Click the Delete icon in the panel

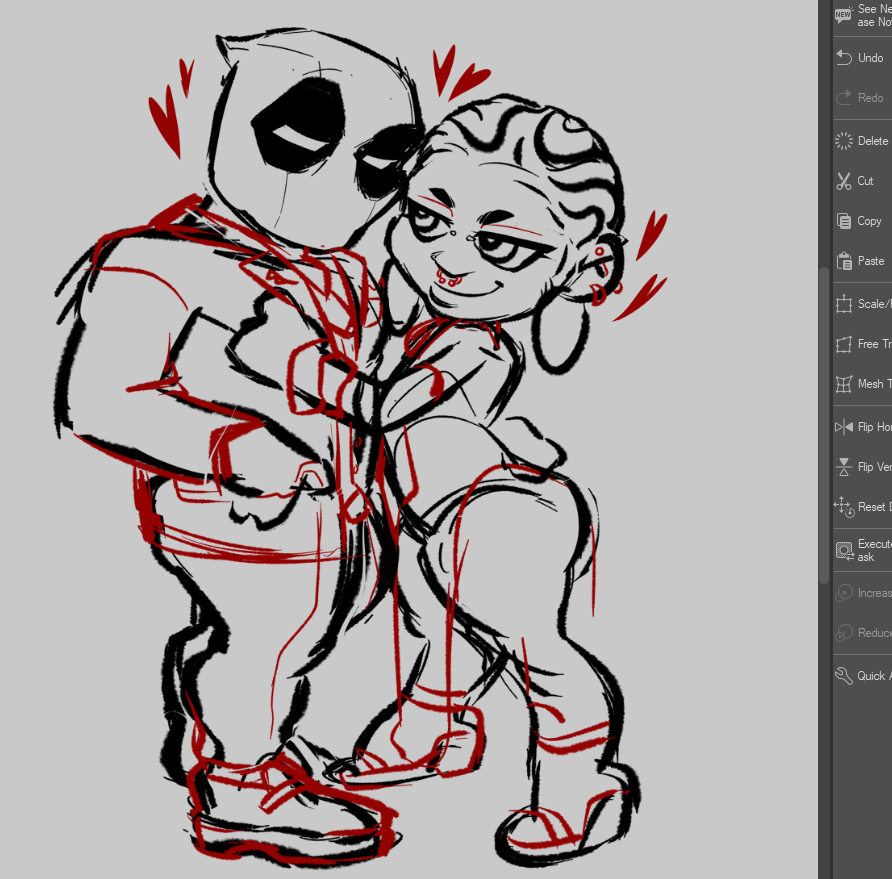pyautogui.click(x=844, y=141)
